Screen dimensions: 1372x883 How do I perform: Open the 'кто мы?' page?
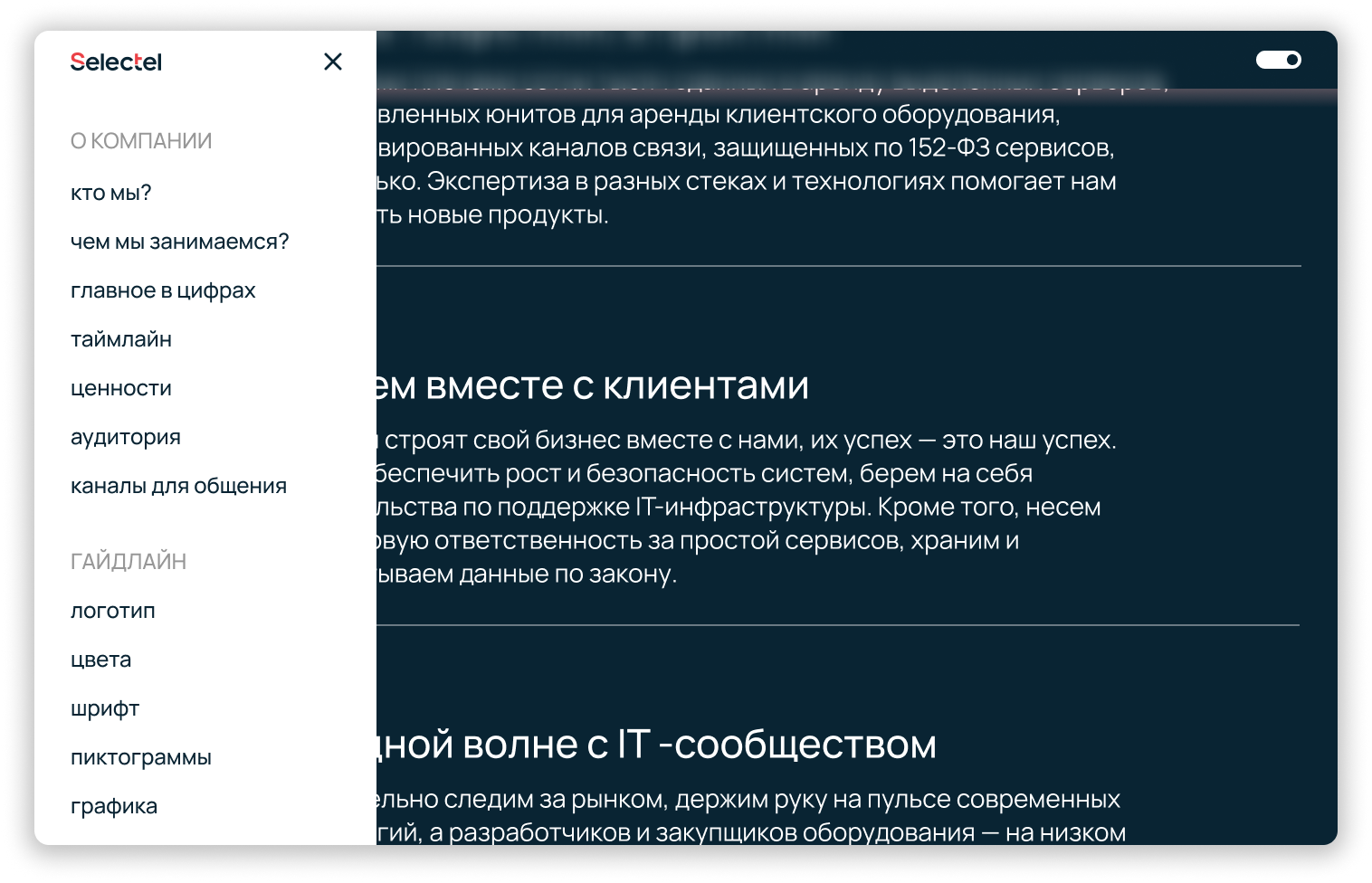110,192
